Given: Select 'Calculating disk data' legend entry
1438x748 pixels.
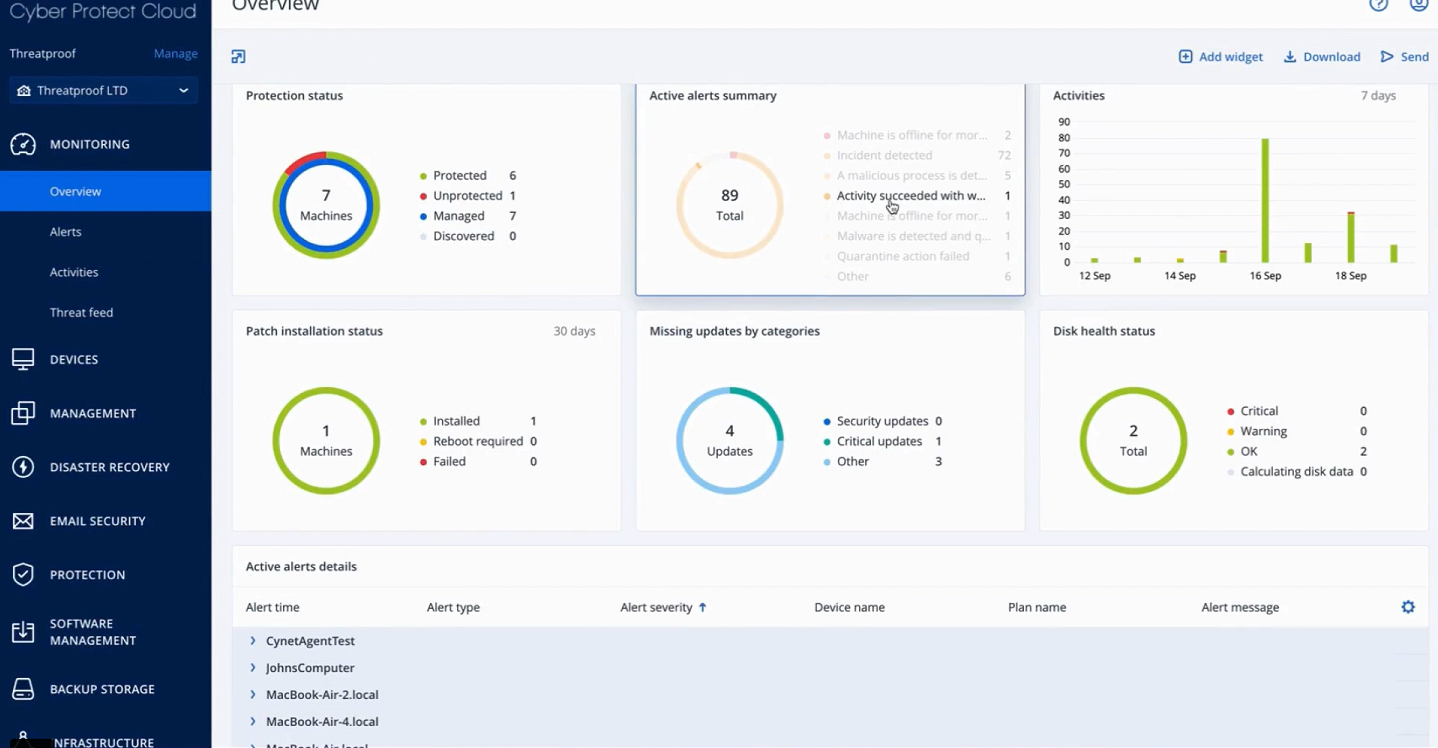Looking at the screenshot, I should [x=1297, y=472].
